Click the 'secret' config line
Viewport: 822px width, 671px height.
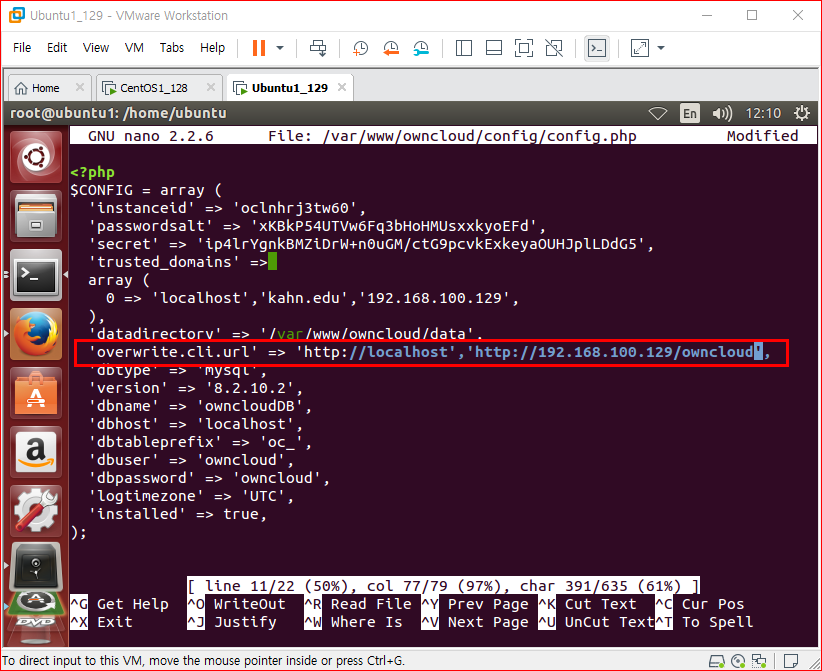click(x=371, y=244)
